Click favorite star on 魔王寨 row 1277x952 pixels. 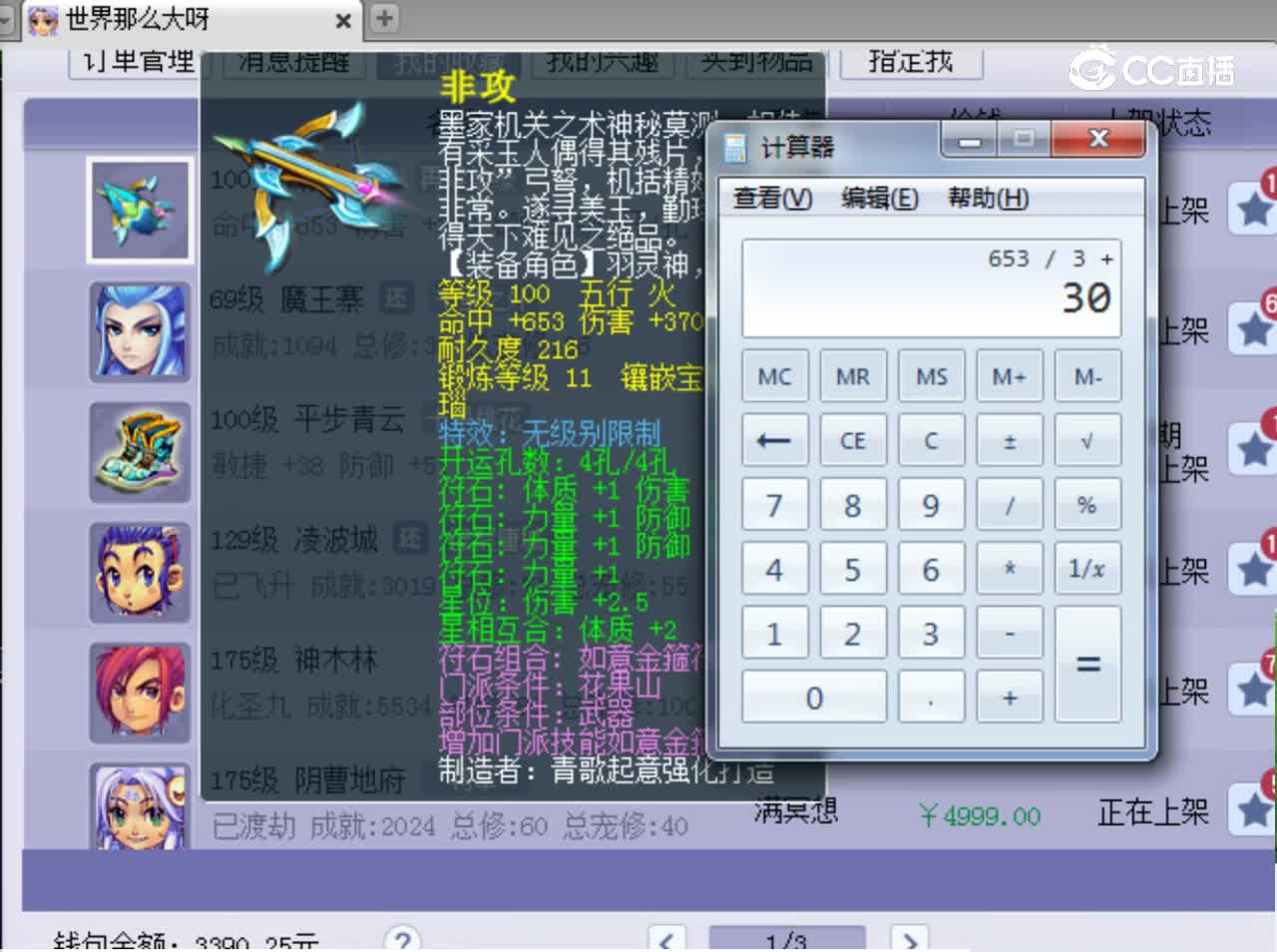[x=1253, y=328]
